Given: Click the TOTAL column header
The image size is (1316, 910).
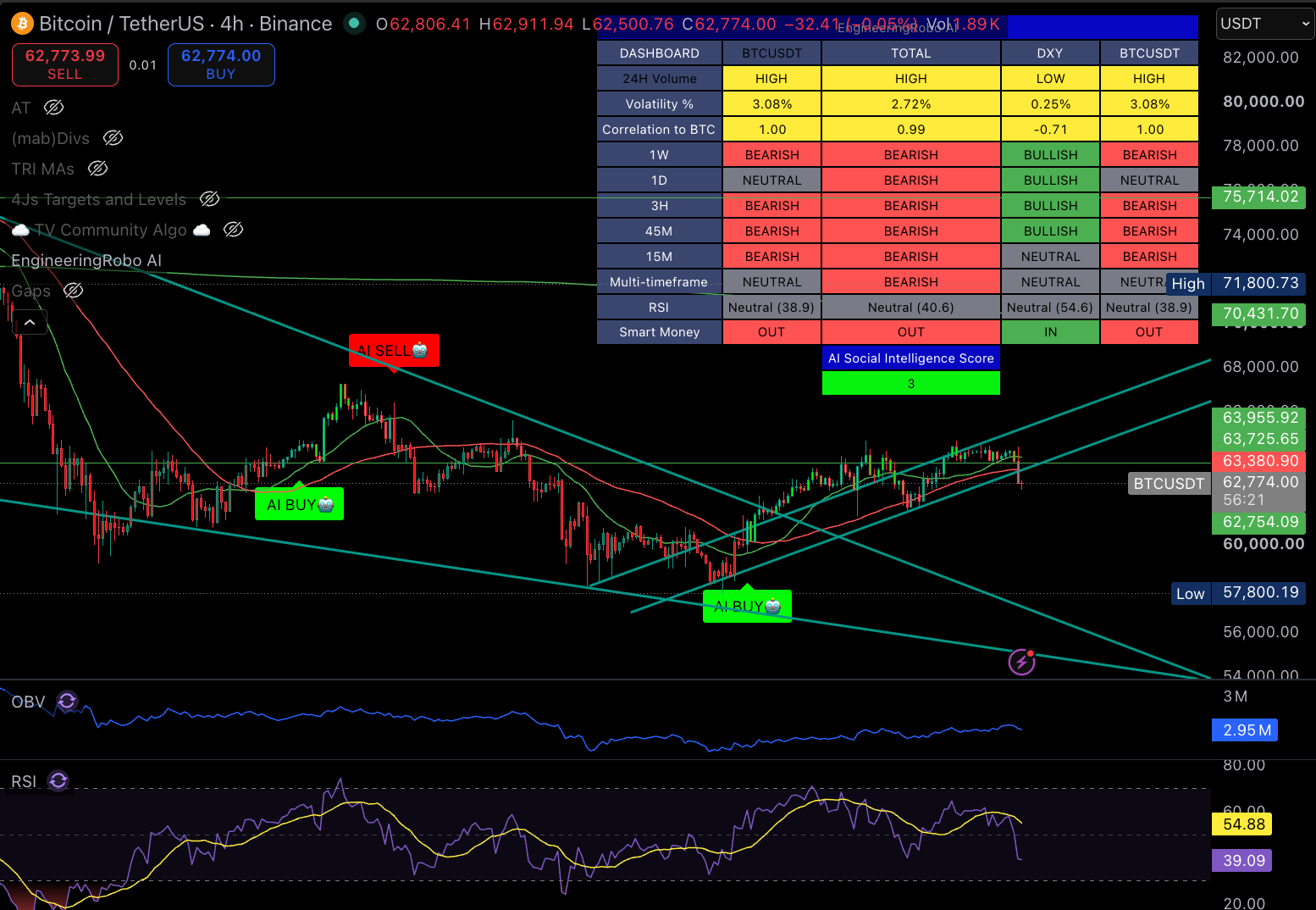Looking at the screenshot, I should click(911, 53).
